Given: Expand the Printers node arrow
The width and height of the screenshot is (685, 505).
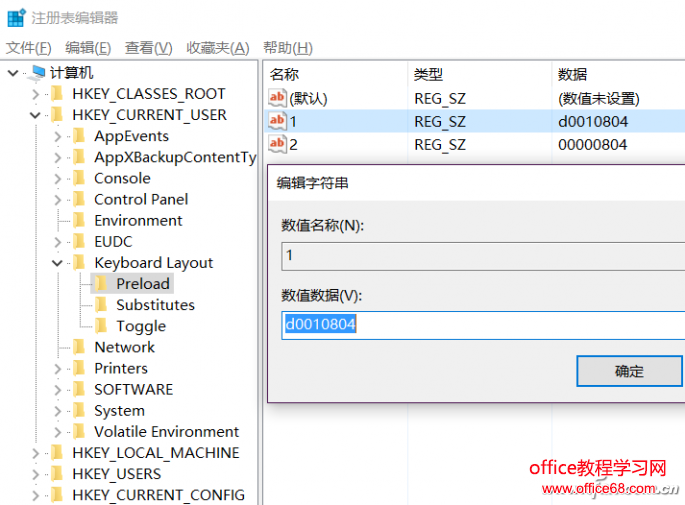Looking at the screenshot, I should coord(58,368).
